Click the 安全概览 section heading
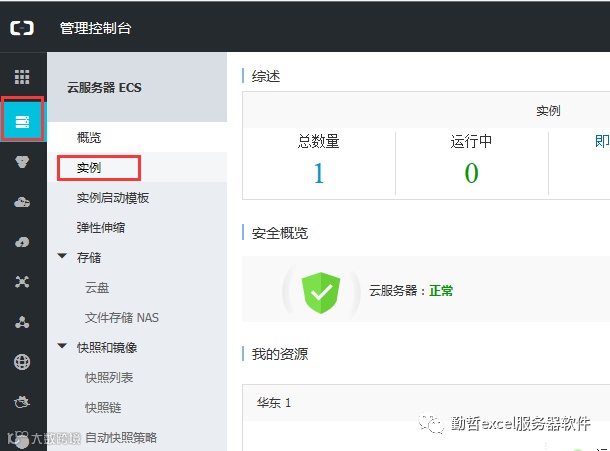Viewport: 610px width, 451px height. coord(280,233)
